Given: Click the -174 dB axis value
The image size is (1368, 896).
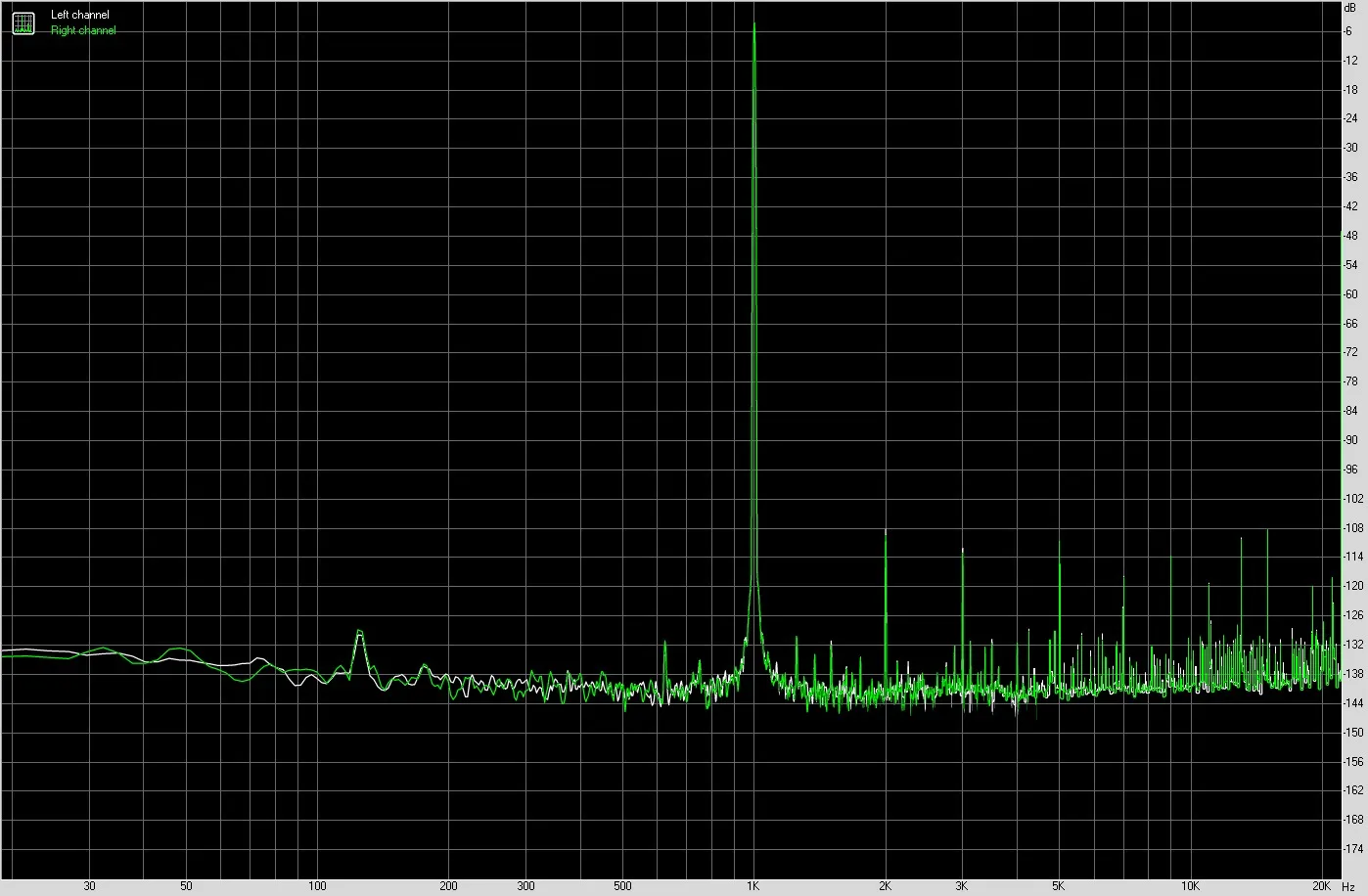Looking at the screenshot, I should pyautogui.click(x=1353, y=849).
